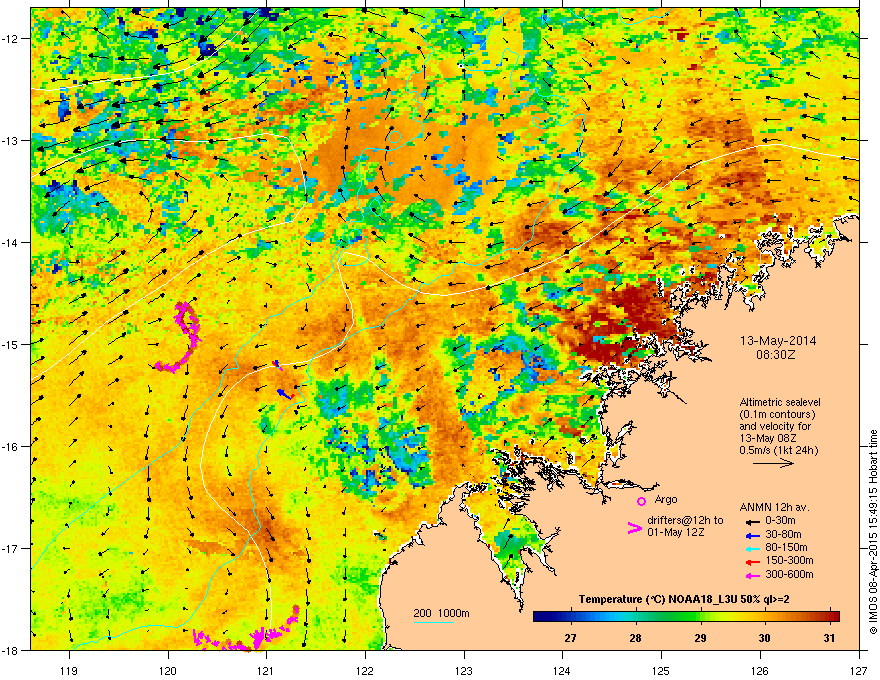Click the longitude axis label 119
880x680 pixels.
click(70, 670)
